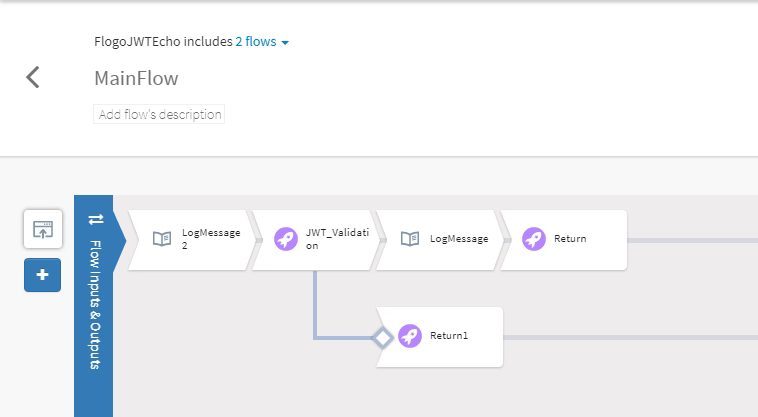Click the blue plus add button
This screenshot has height=417, width=758.
point(43,275)
